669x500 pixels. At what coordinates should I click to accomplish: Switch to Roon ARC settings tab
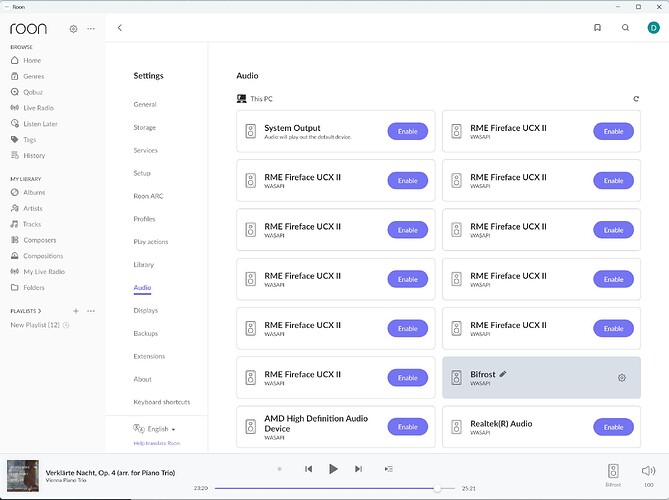(x=148, y=196)
